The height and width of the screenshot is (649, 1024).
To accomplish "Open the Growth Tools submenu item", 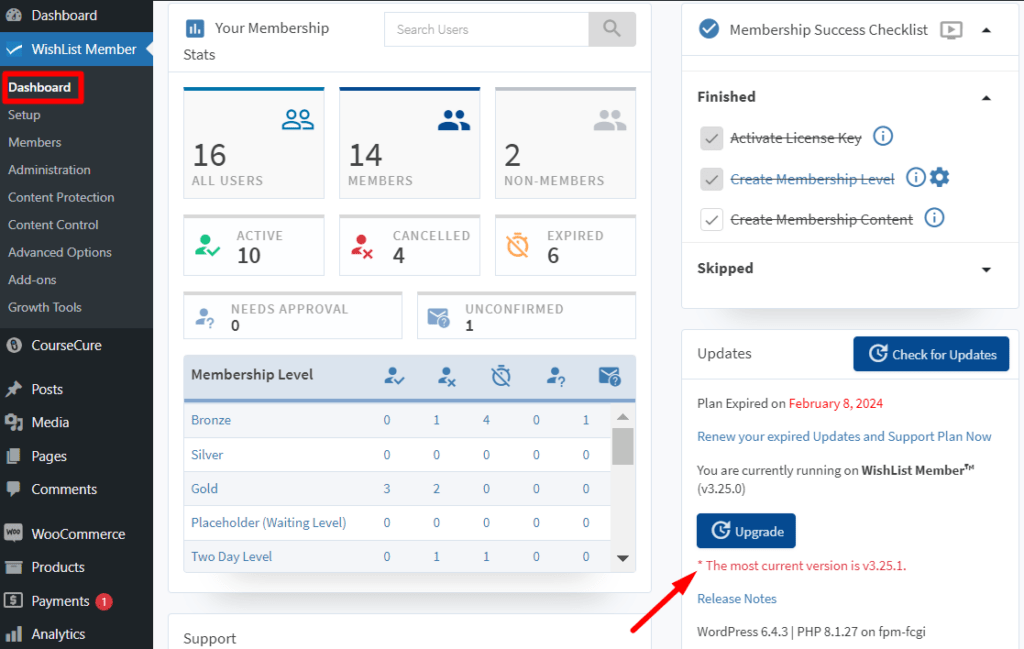I will (44, 307).
